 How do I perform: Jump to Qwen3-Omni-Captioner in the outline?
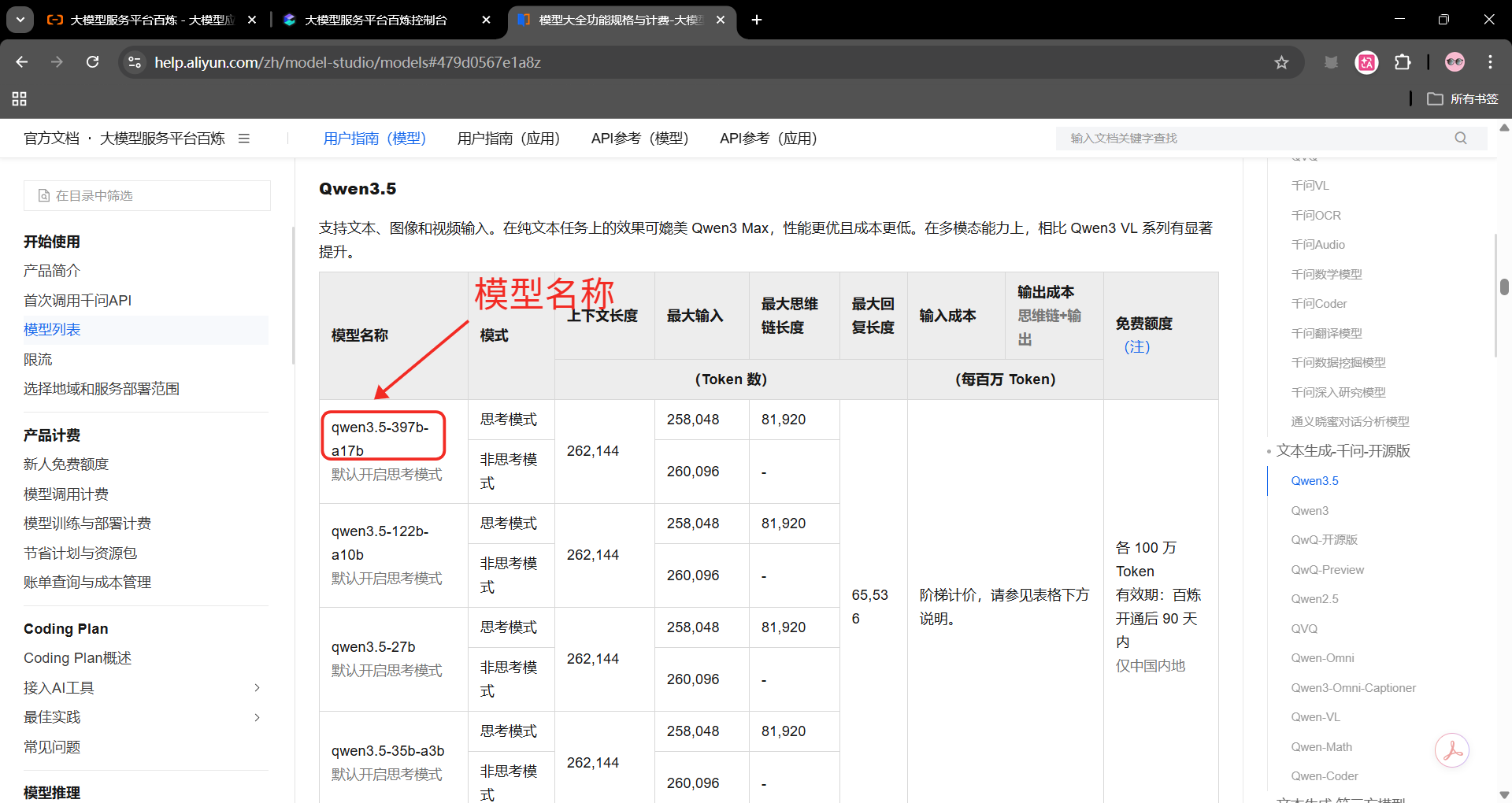(1353, 687)
